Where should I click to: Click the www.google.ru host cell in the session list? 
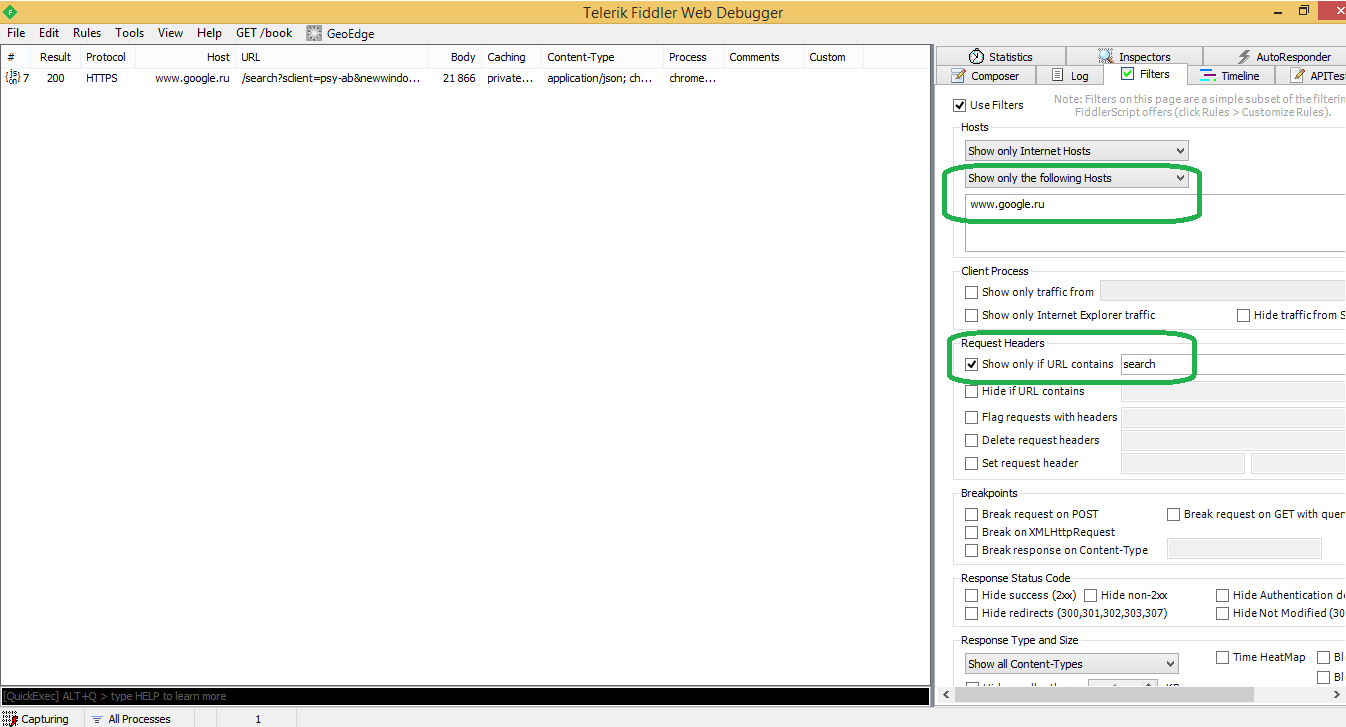click(x=192, y=78)
